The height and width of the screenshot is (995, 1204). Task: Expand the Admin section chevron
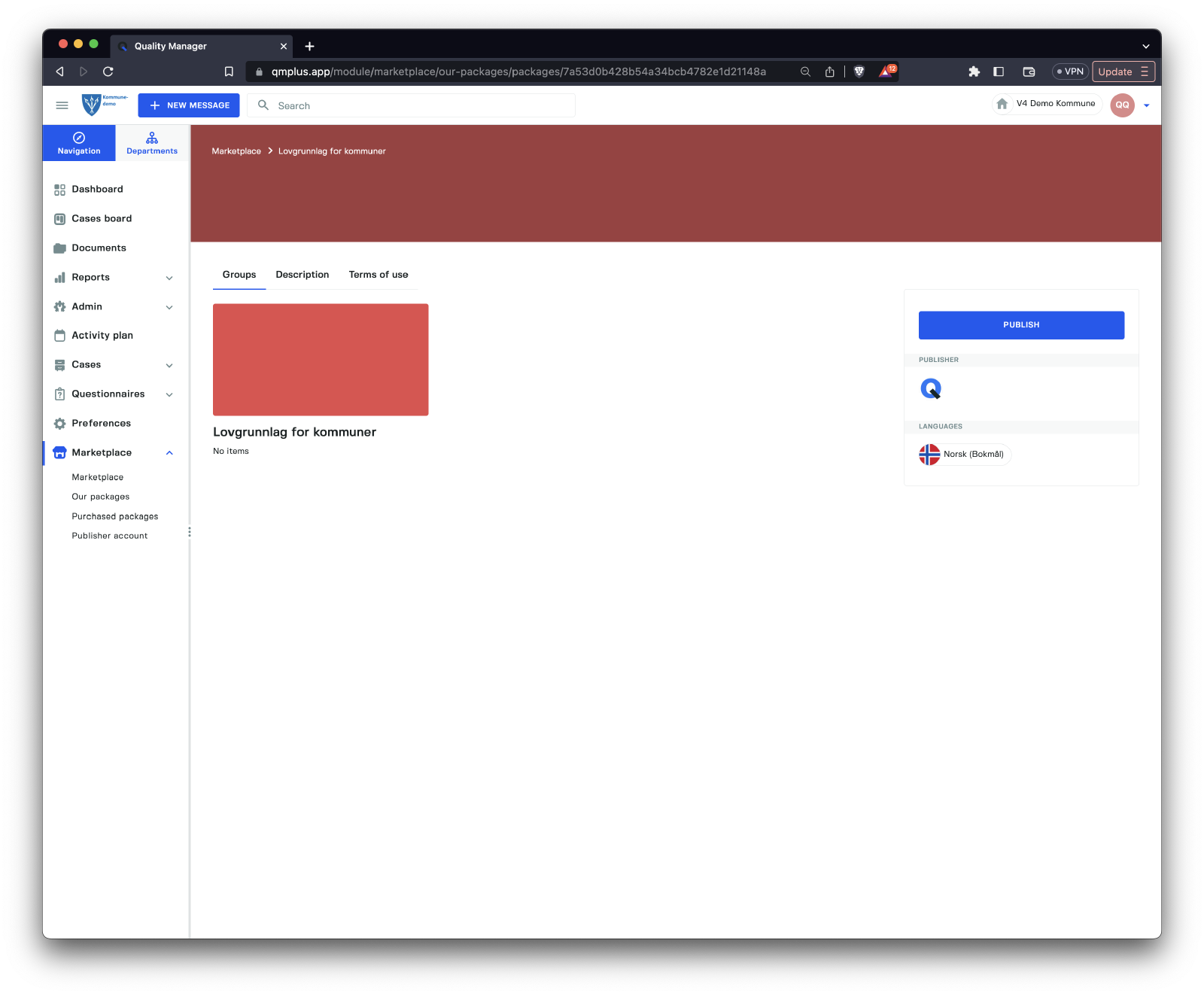click(169, 307)
